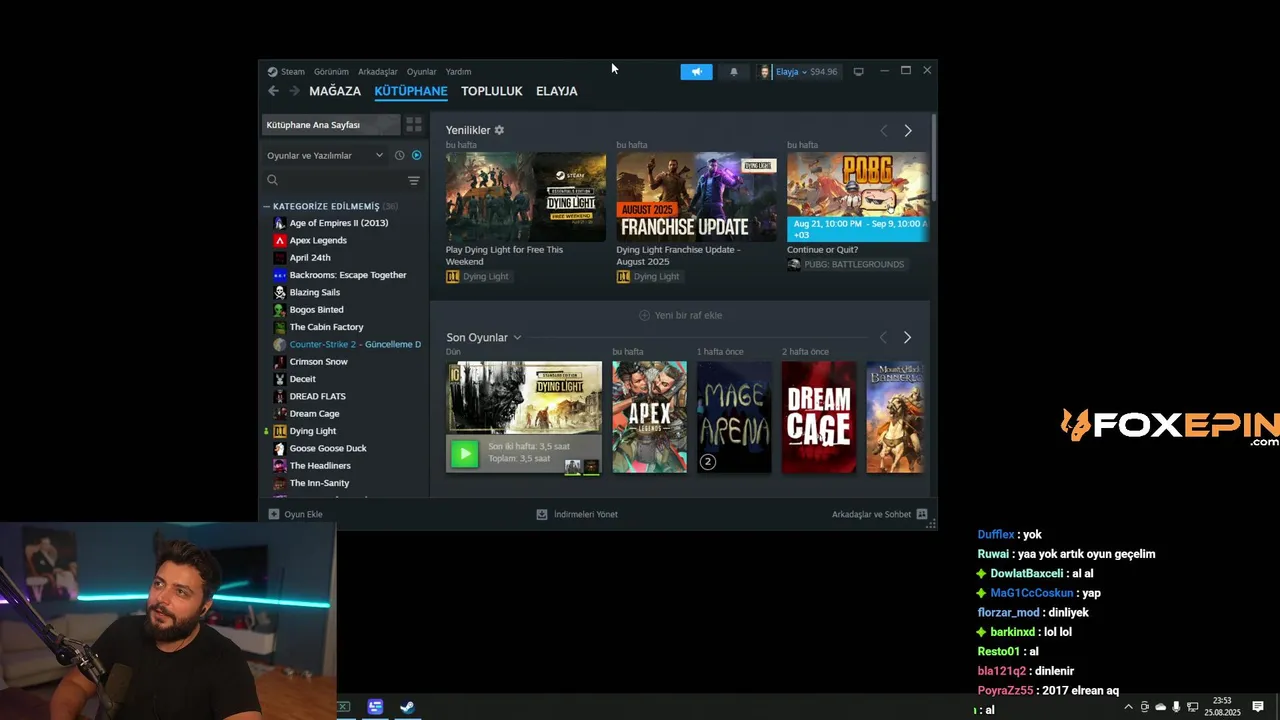This screenshot has height=720, width=1280.
Task: Open the ELAYJA profile tab
Action: click(x=557, y=91)
